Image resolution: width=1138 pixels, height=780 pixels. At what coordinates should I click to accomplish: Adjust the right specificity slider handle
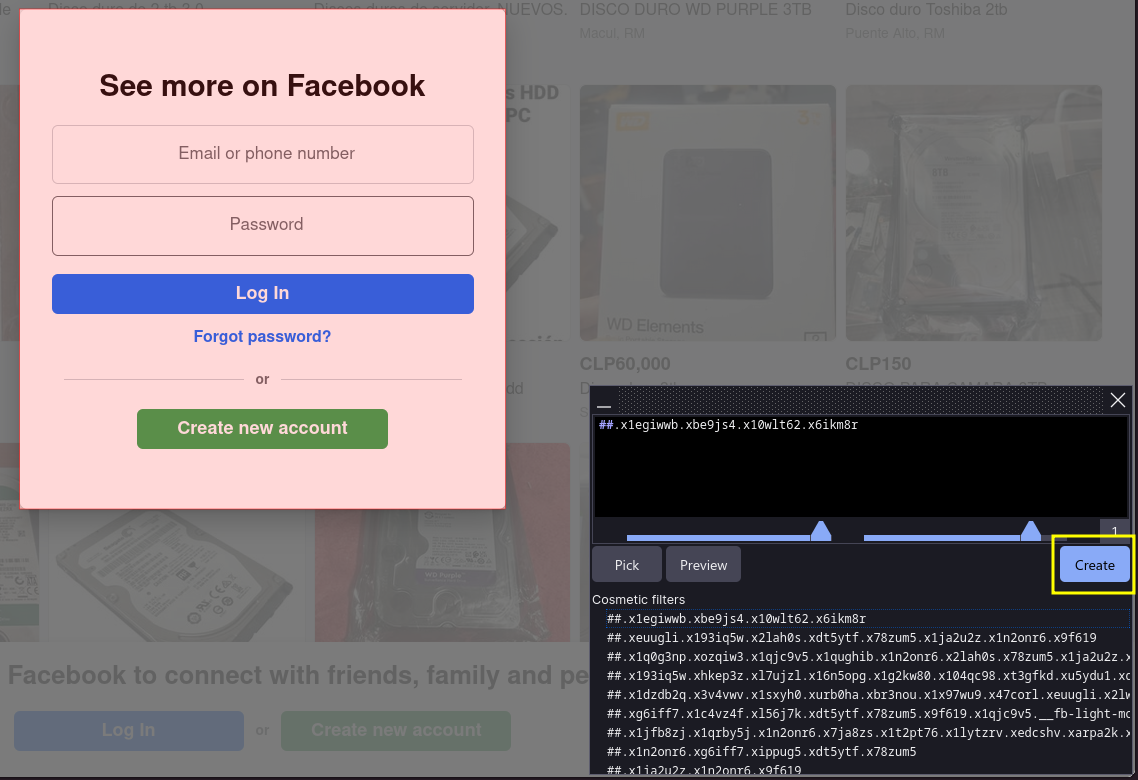pos(1031,531)
